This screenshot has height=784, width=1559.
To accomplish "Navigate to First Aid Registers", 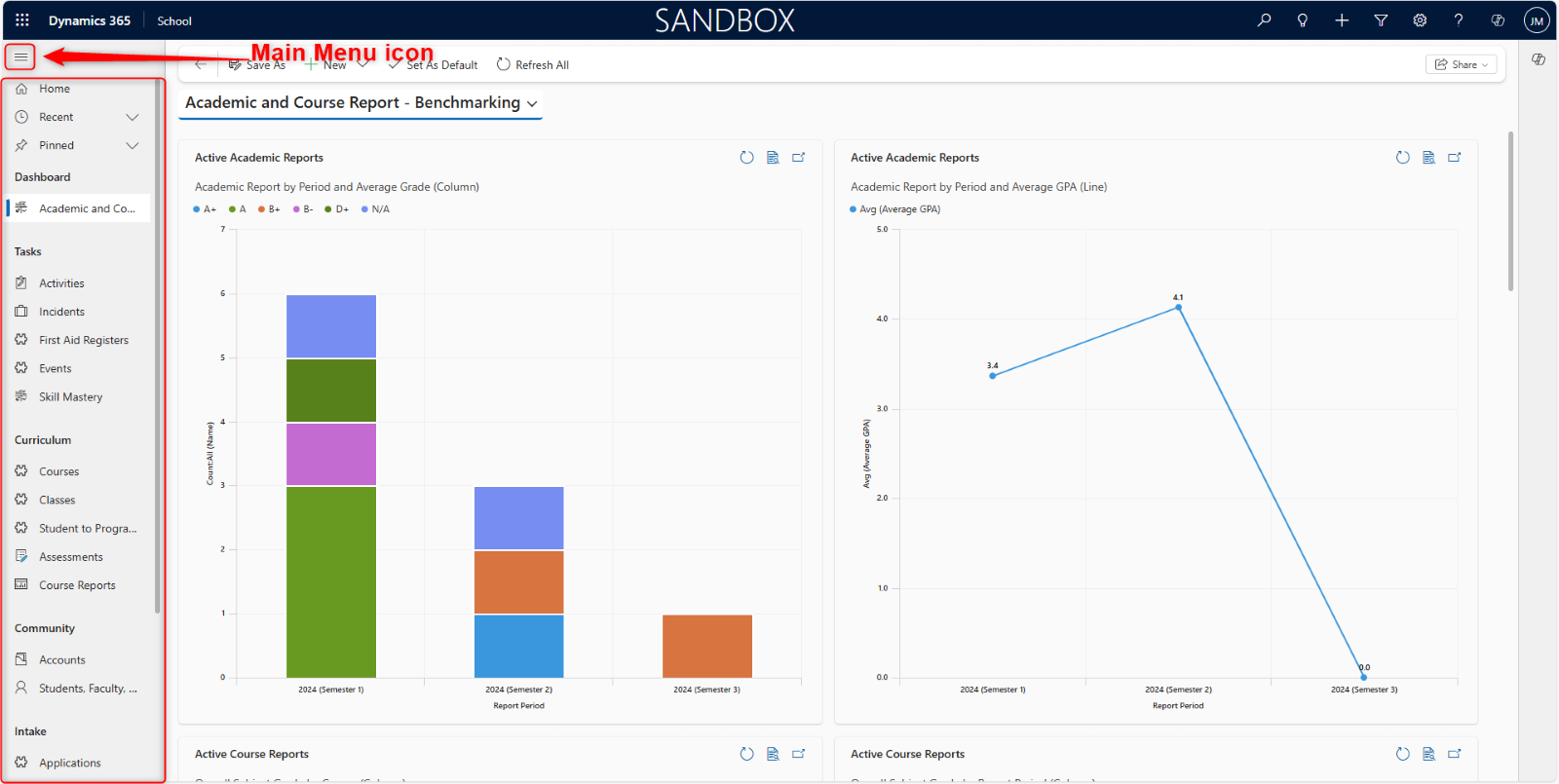I will 83,340.
